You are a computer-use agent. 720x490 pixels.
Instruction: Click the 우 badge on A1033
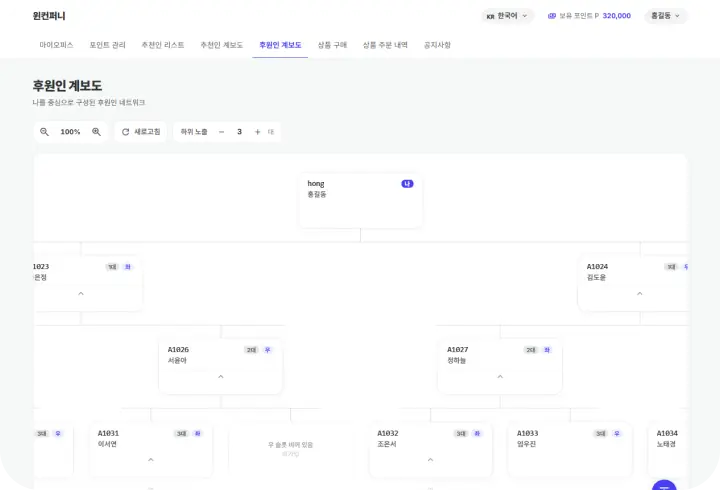coord(617,434)
